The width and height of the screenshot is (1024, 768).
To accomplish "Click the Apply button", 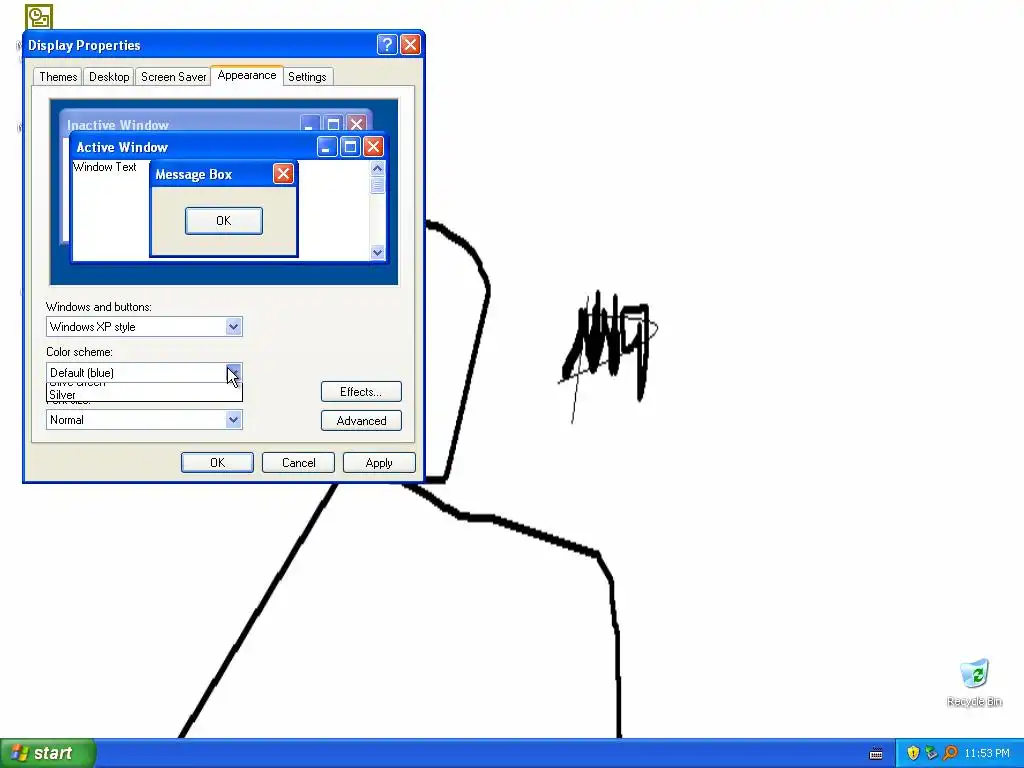I will [x=379, y=462].
